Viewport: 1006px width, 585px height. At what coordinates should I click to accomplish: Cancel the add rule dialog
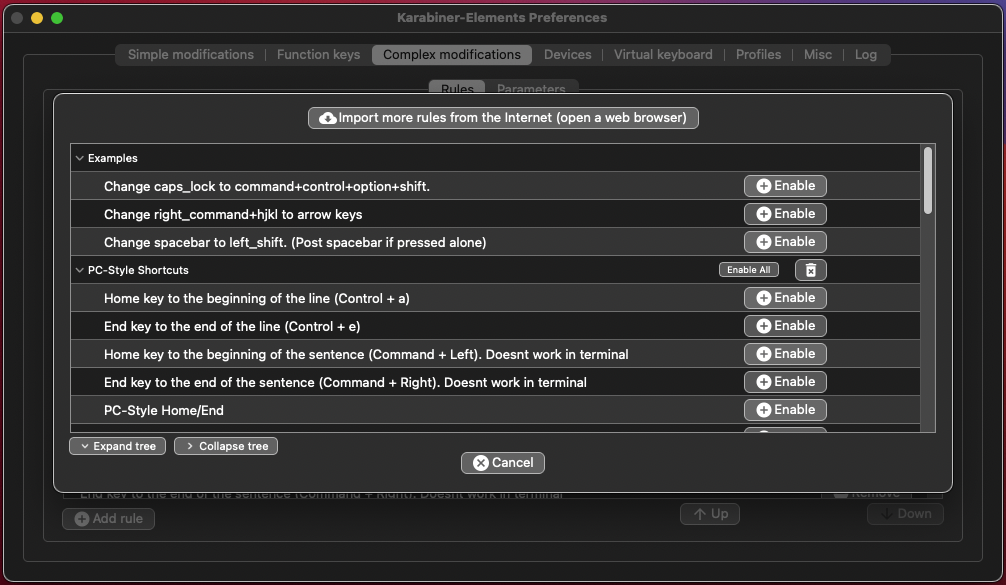[503, 462]
